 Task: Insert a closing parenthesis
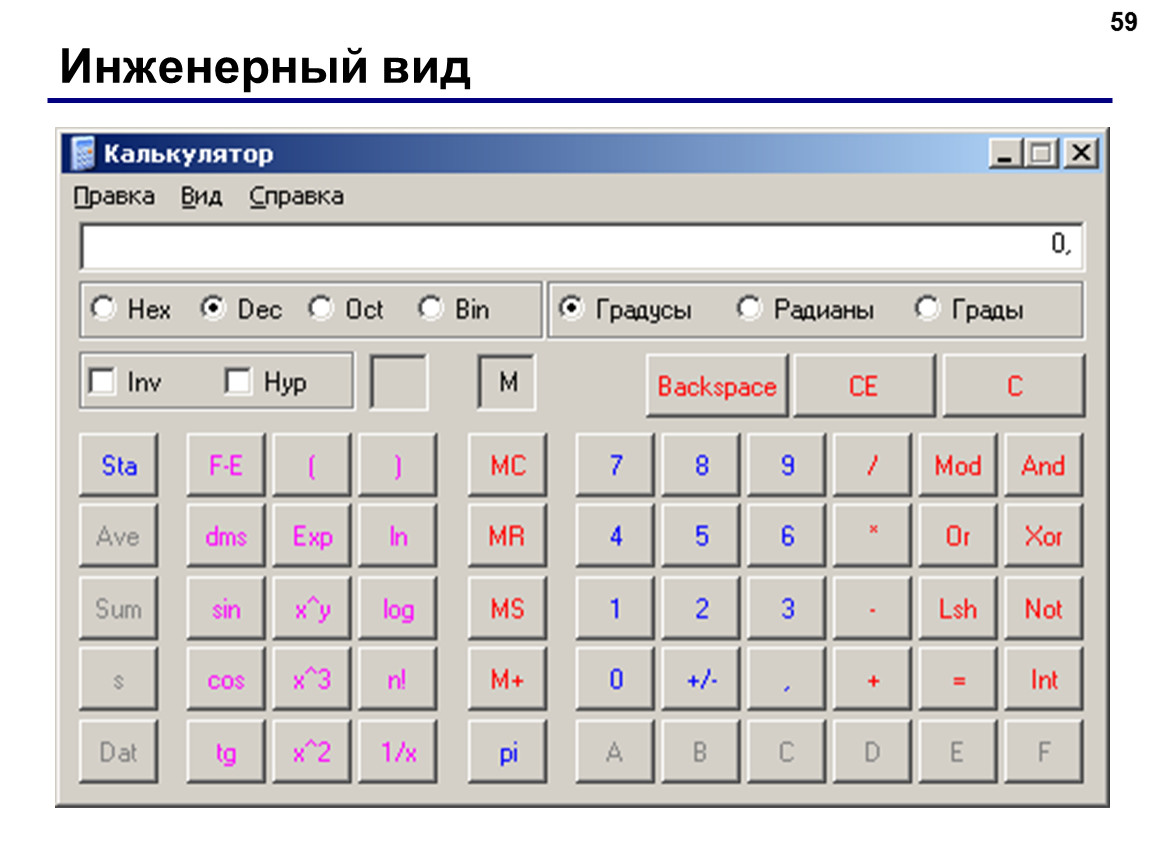click(398, 465)
